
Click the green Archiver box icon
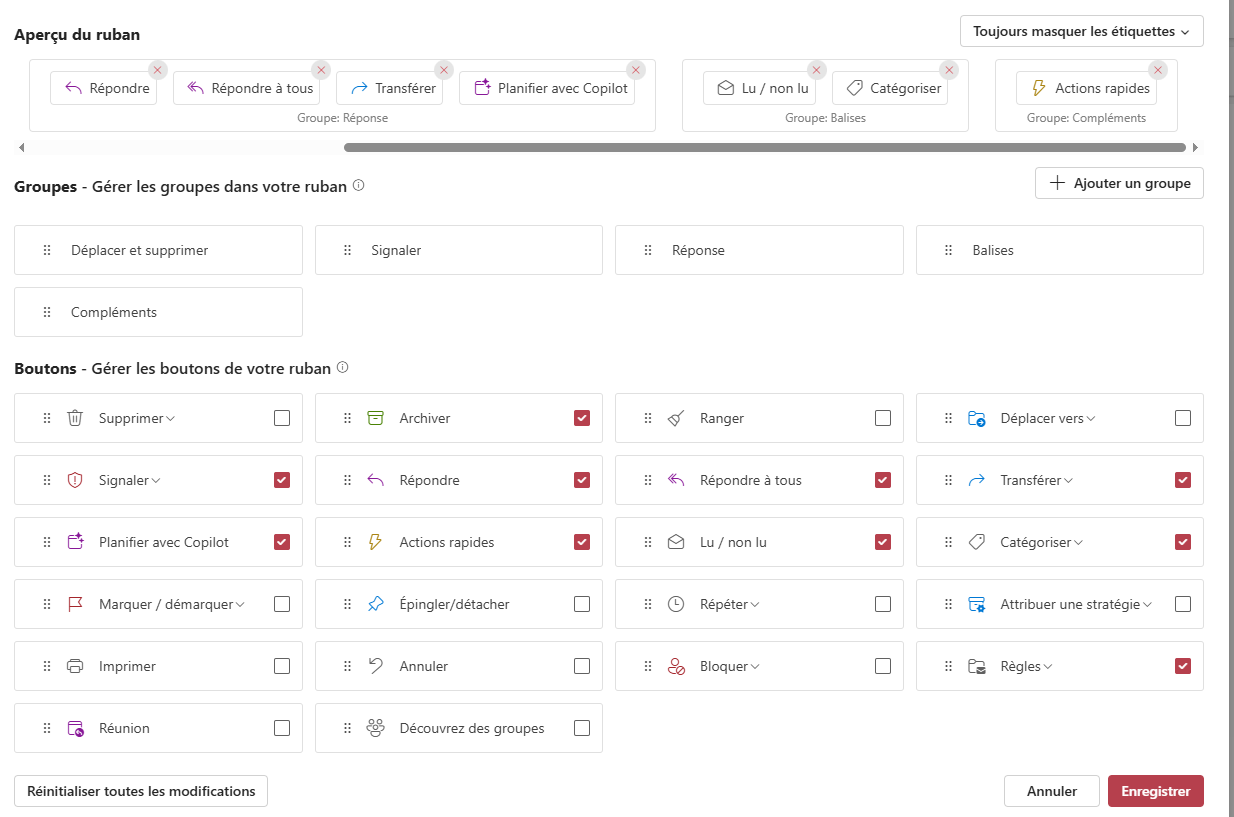pos(376,418)
